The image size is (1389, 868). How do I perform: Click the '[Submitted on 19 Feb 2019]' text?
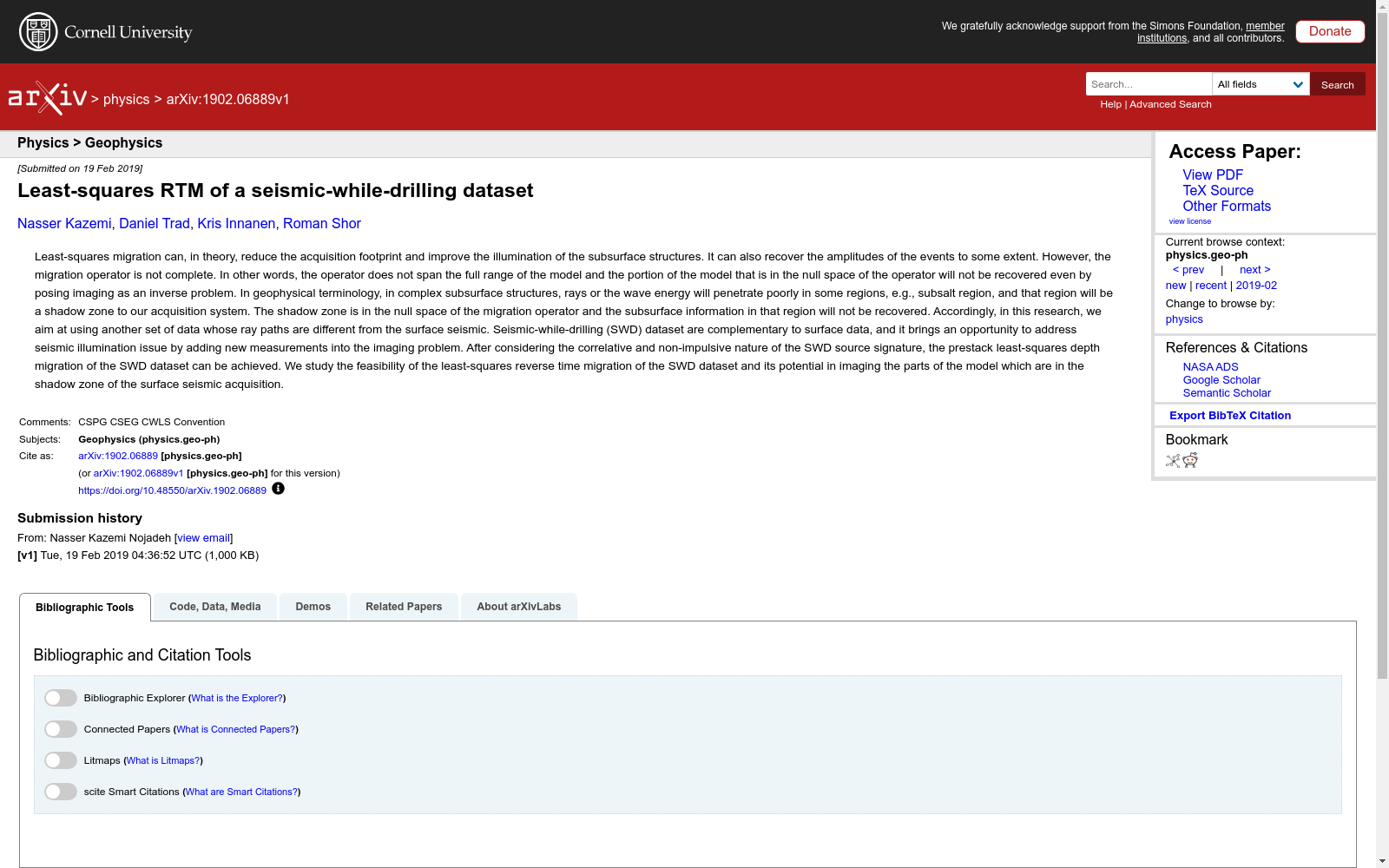[80, 168]
